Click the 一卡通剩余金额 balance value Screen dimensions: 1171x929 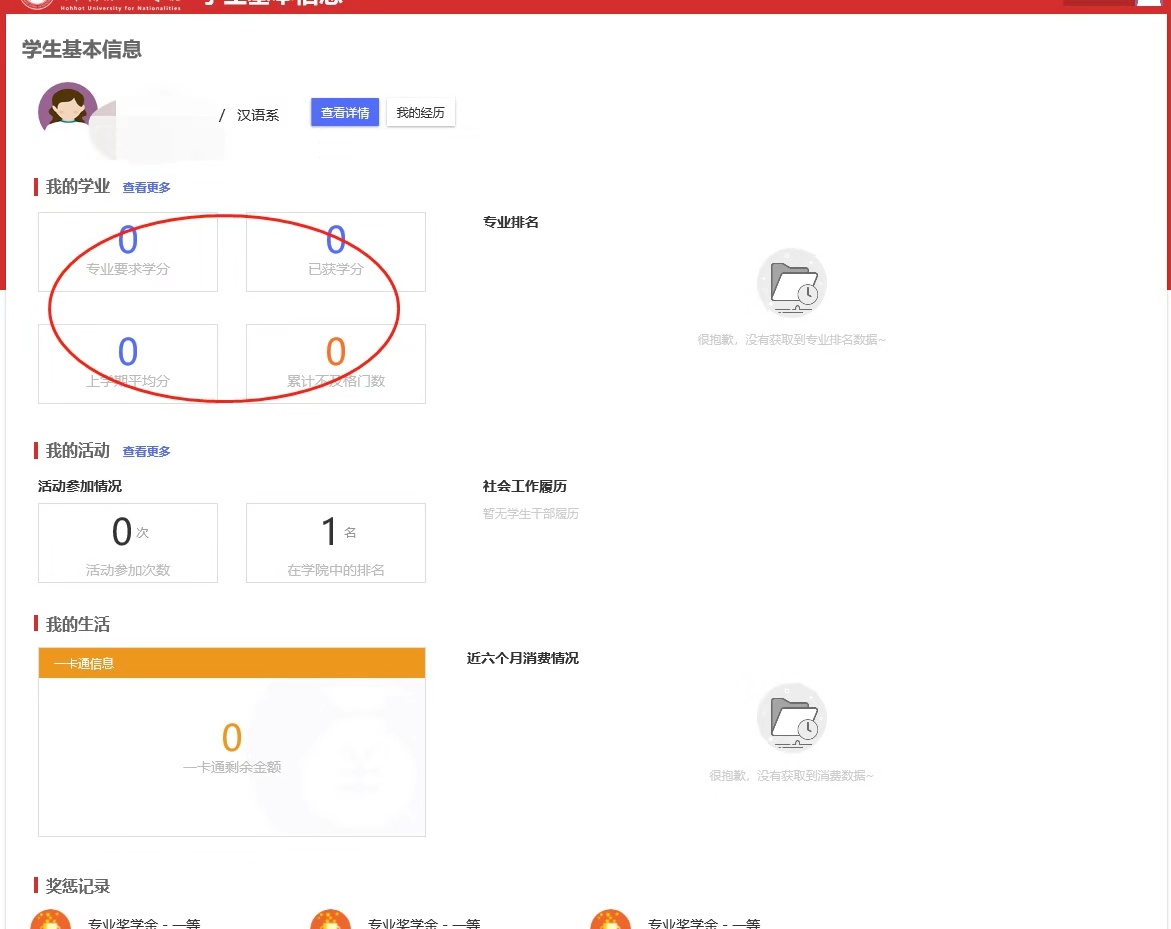(x=232, y=739)
